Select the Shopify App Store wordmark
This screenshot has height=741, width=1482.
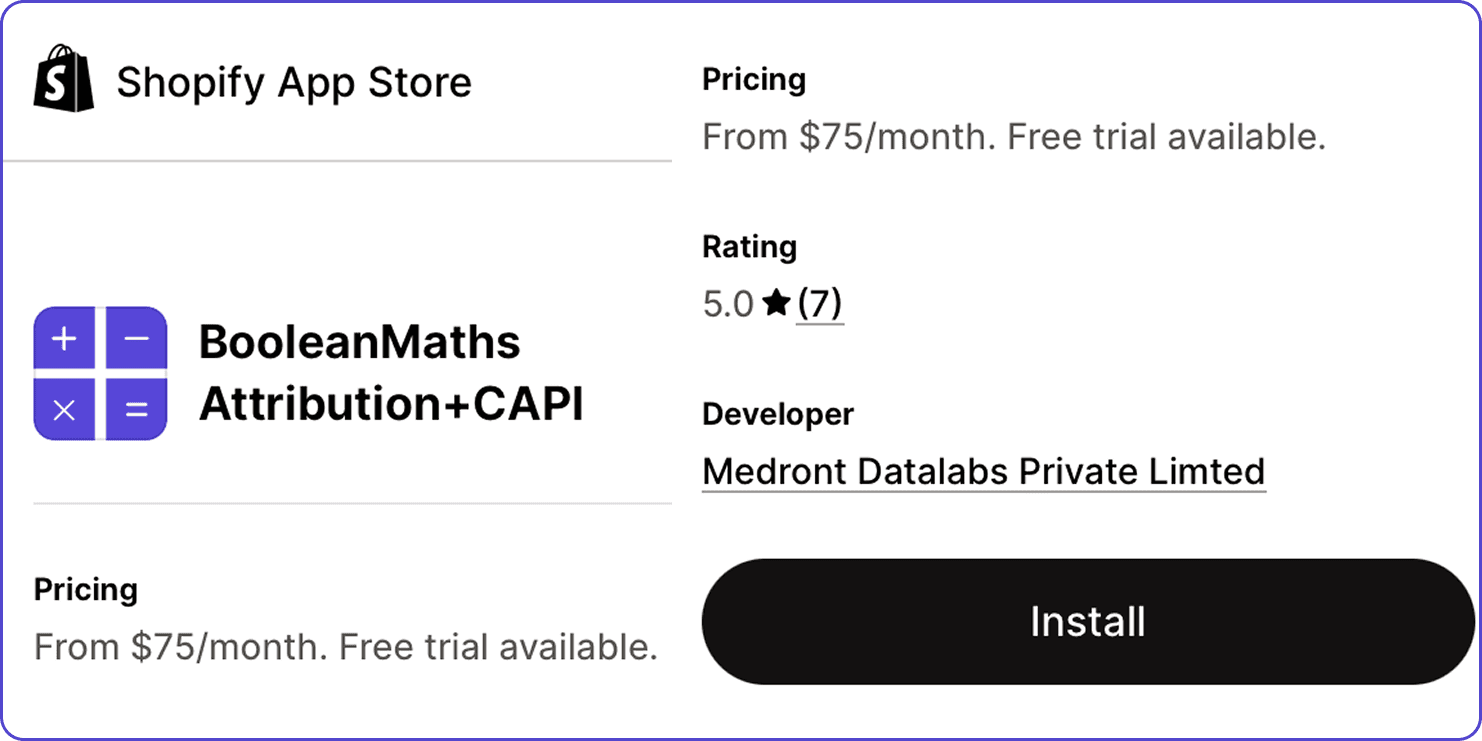[x=294, y=82]
